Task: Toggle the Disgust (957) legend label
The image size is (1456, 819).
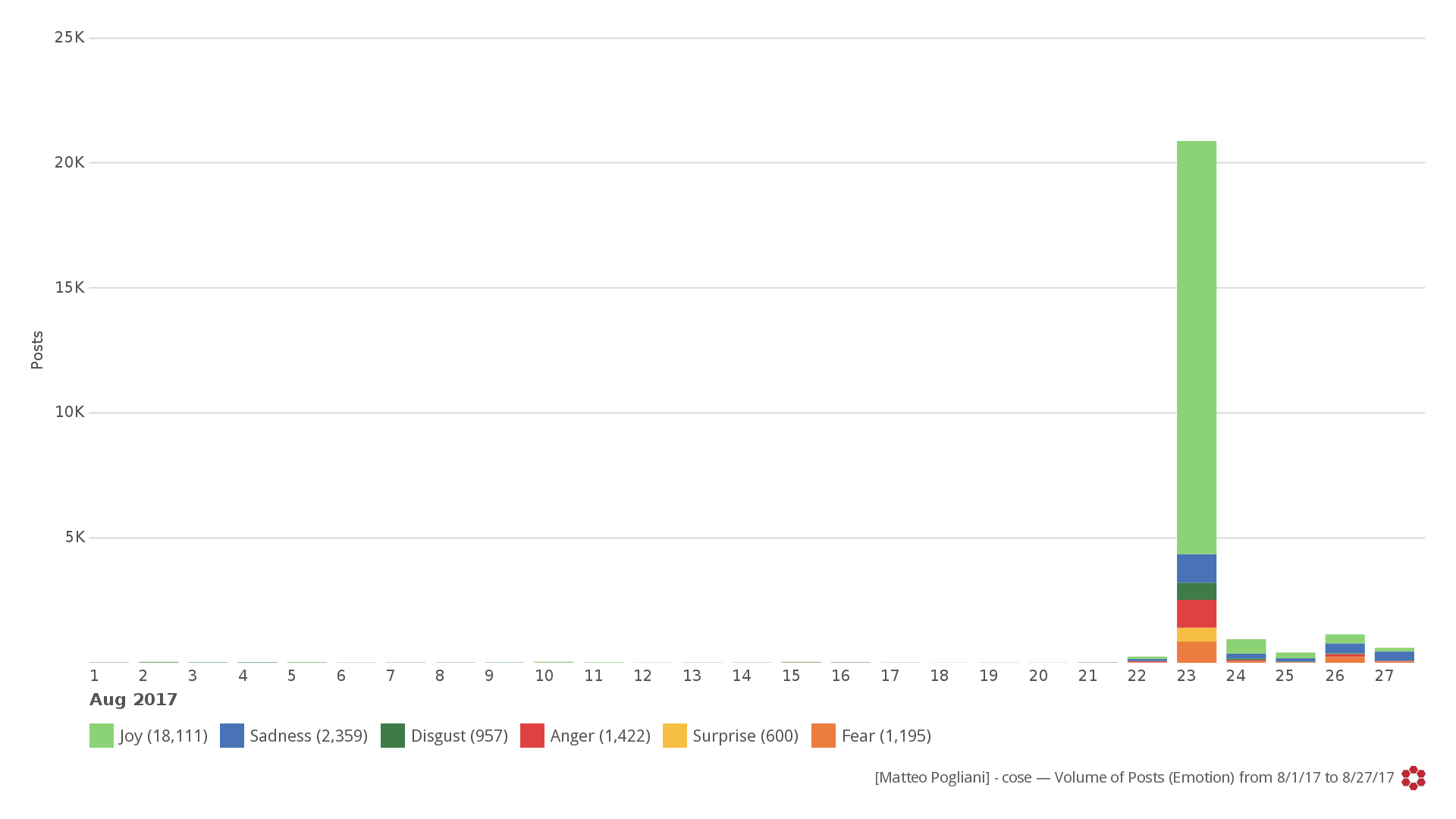Action: point(459,736)
